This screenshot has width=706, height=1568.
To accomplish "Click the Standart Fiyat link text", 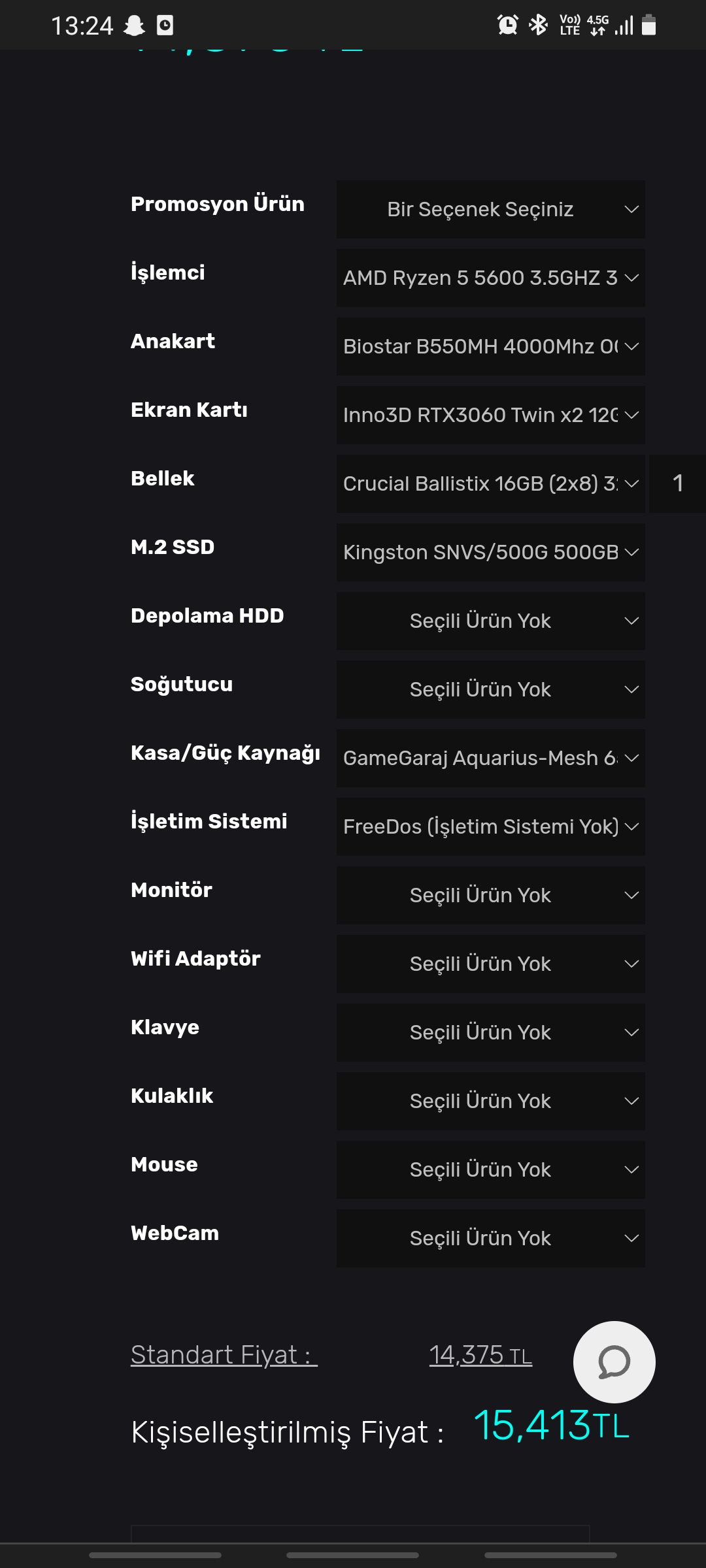I will coord(224,1355).
